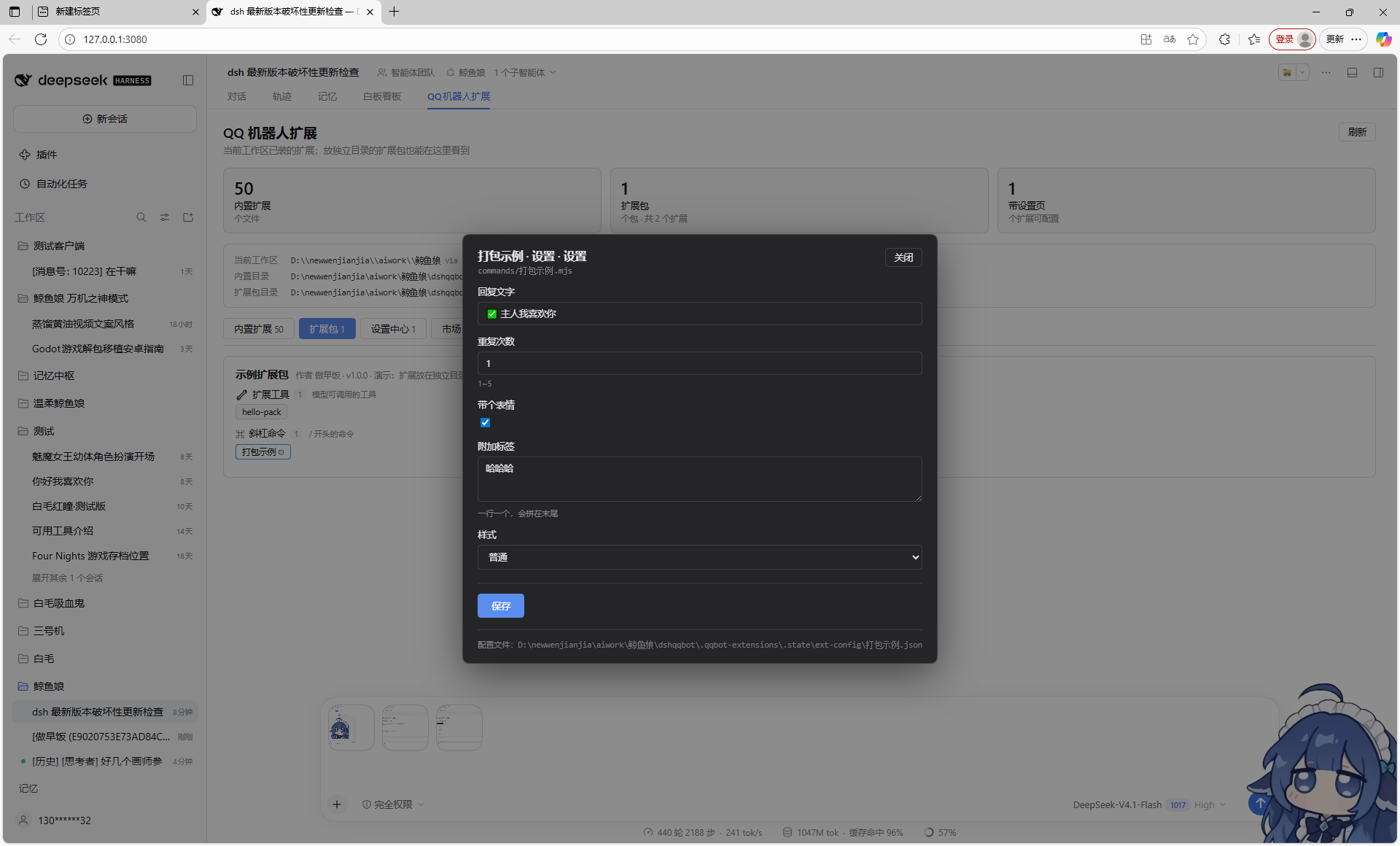Open the yellow folder icon in header

(1288, 72)
